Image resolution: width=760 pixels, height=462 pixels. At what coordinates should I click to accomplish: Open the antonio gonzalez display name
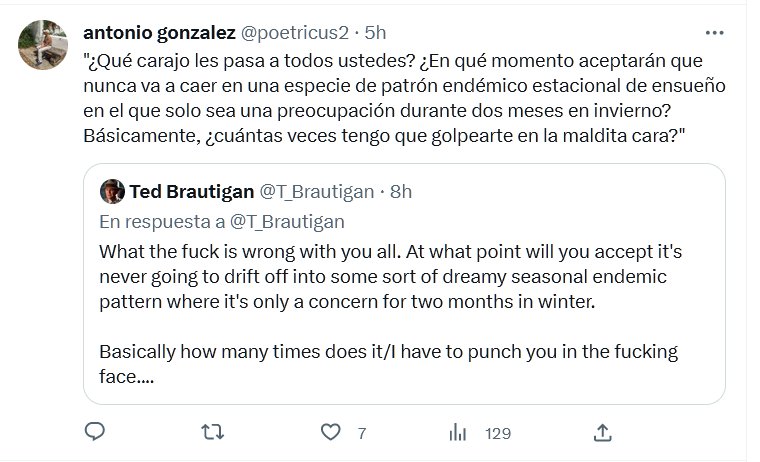pyautogui.click(x=161, y=32)
